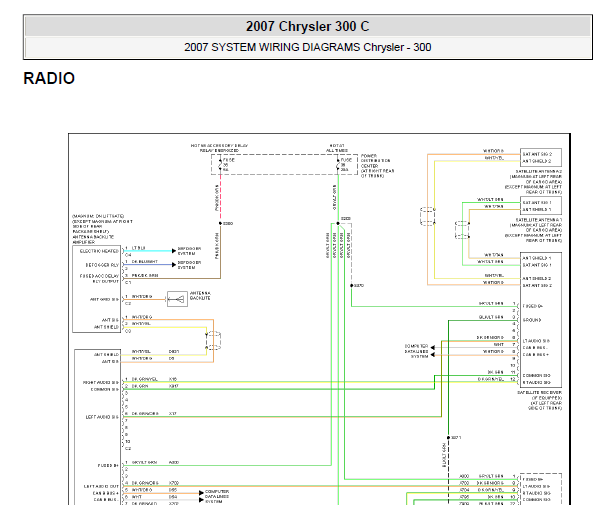Click the 'ANT GRID SIG' pin label
Viewport: 606px width, 505px height.
coord(104,299)
